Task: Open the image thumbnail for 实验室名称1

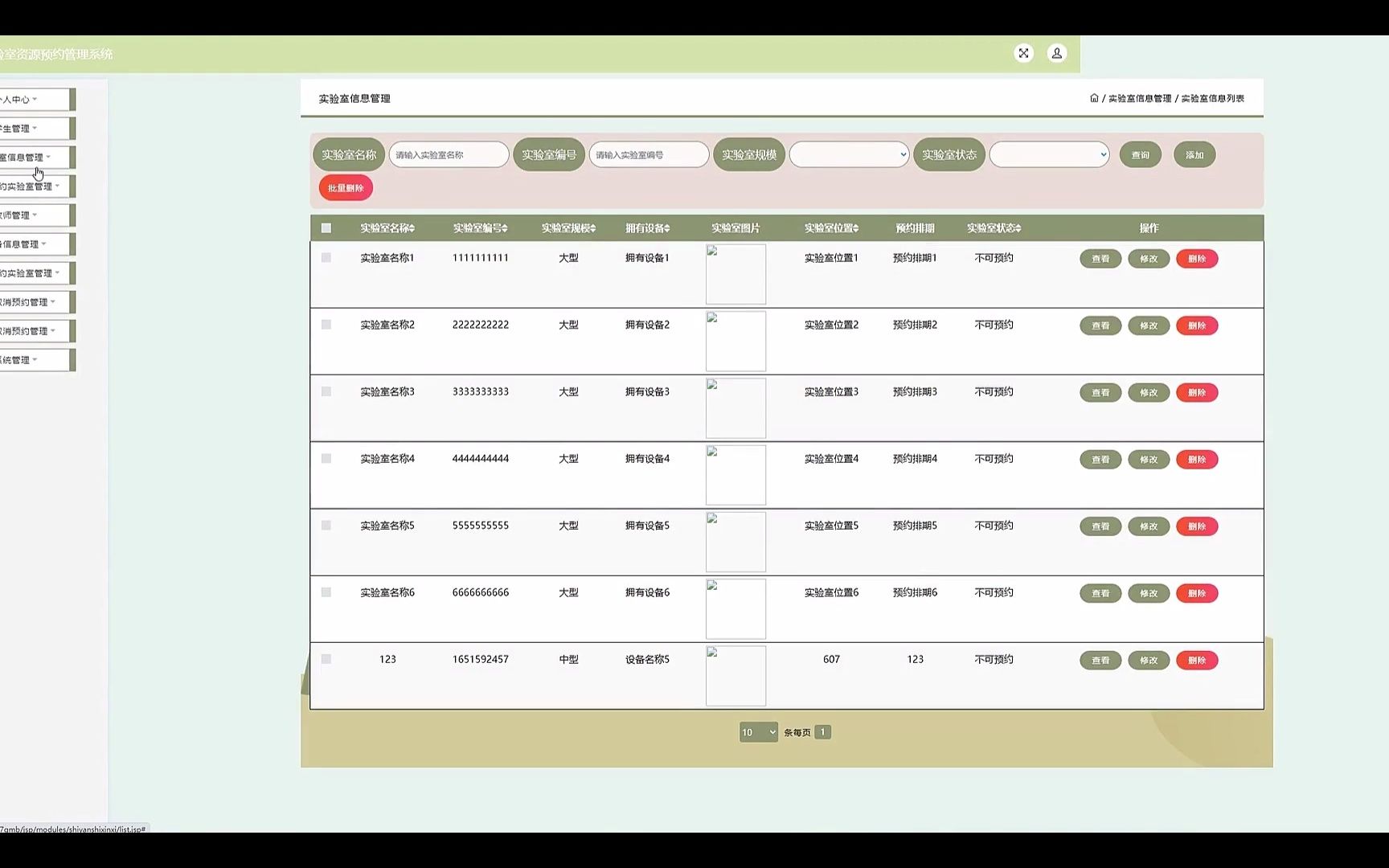Action: click(x=735, y=274)
